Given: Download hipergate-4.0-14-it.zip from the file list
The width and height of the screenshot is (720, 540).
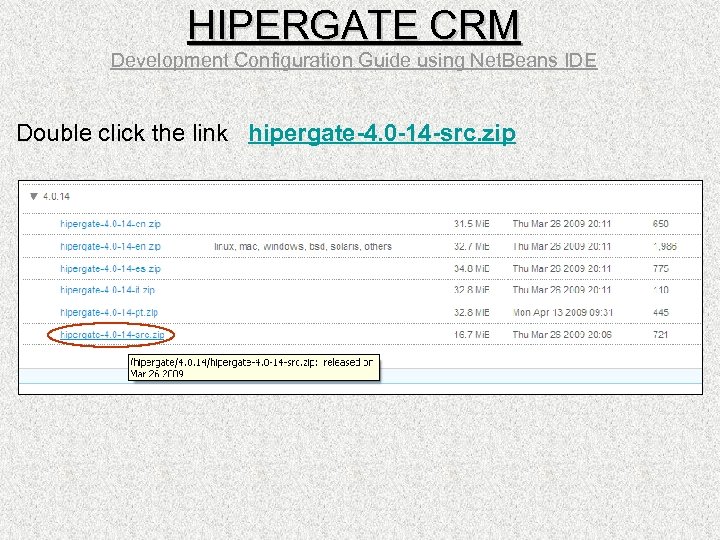Looking at the screenshot, I should pyautogui.click(x=107, y=290).
